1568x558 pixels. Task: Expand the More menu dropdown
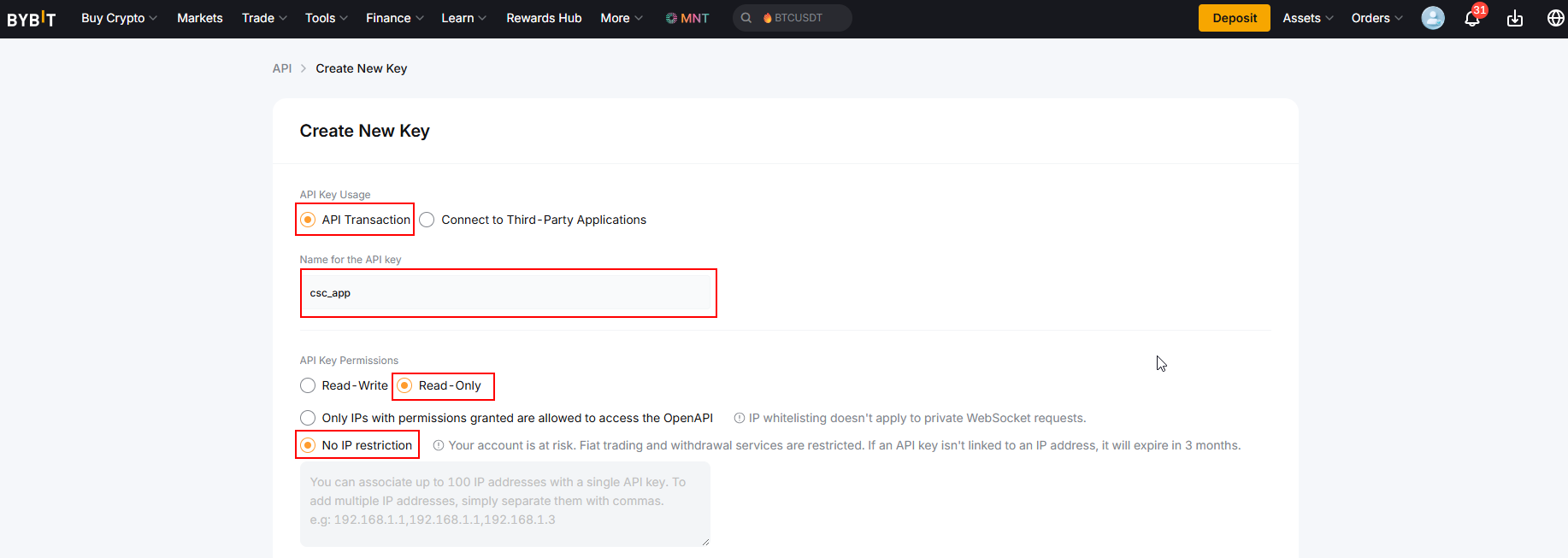(622, 18)
